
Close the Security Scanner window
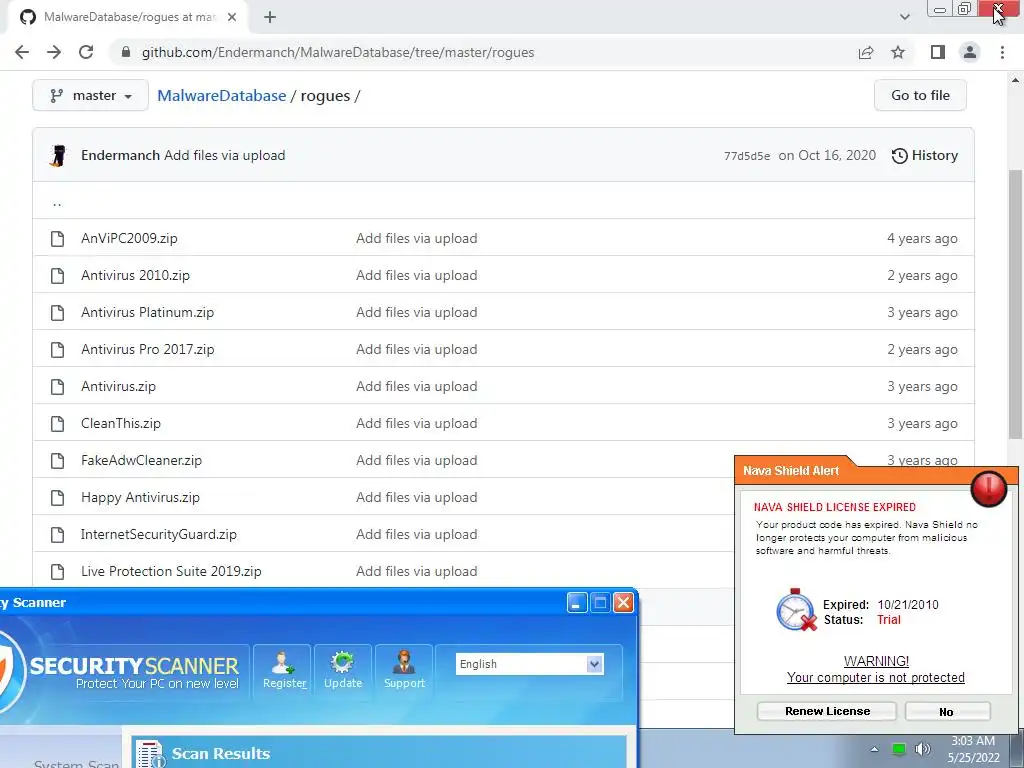624,603
